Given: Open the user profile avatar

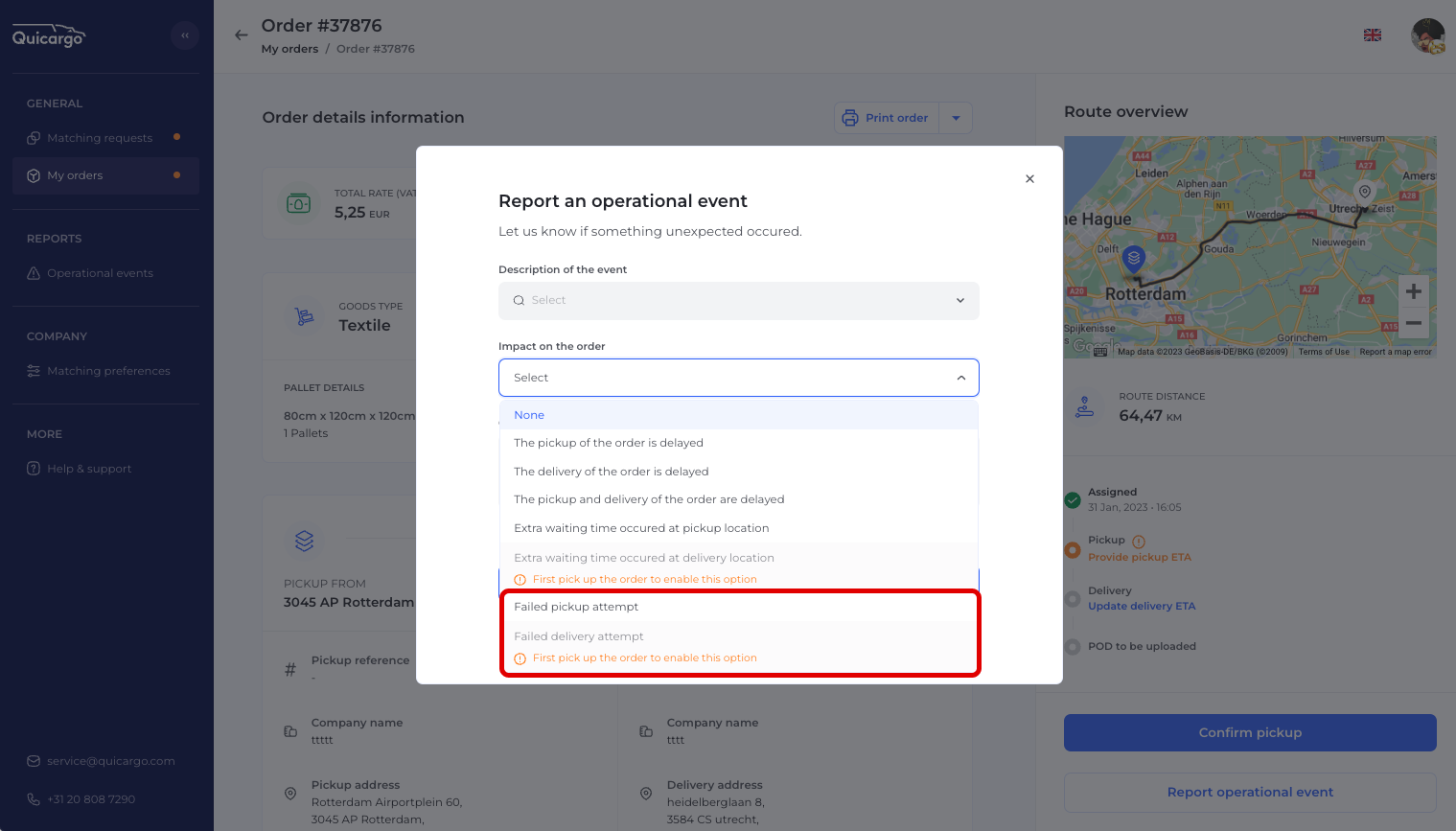Looking at the screenshot, I should (x=1428, y=35).
